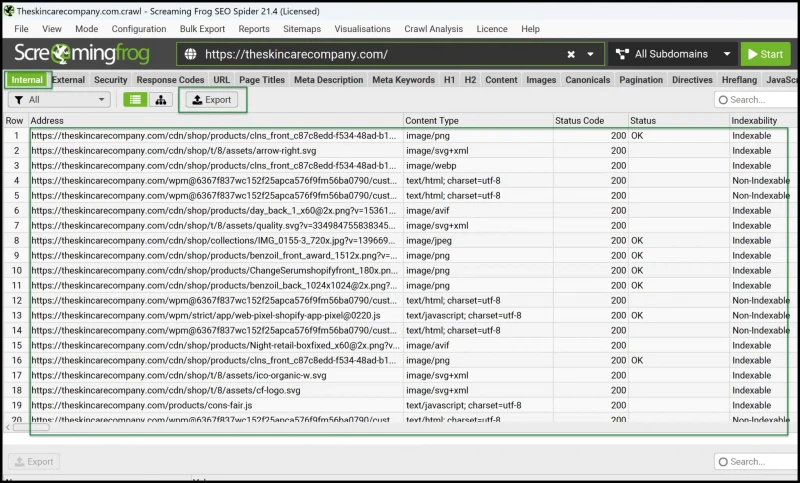The height and width of the screenshot is (483, 800).
Task: Switch to tree view icon
Action: click(x=161, y=99)
